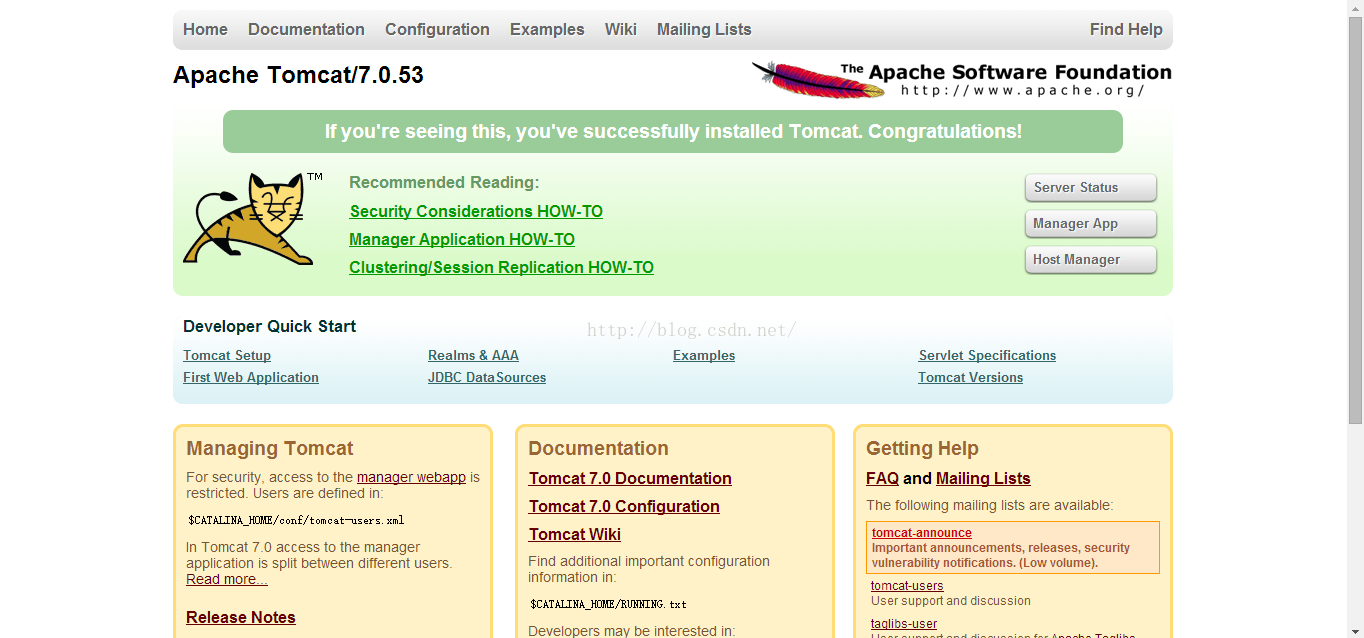Open Documentation in the top navigation

[x=306, y=29]
